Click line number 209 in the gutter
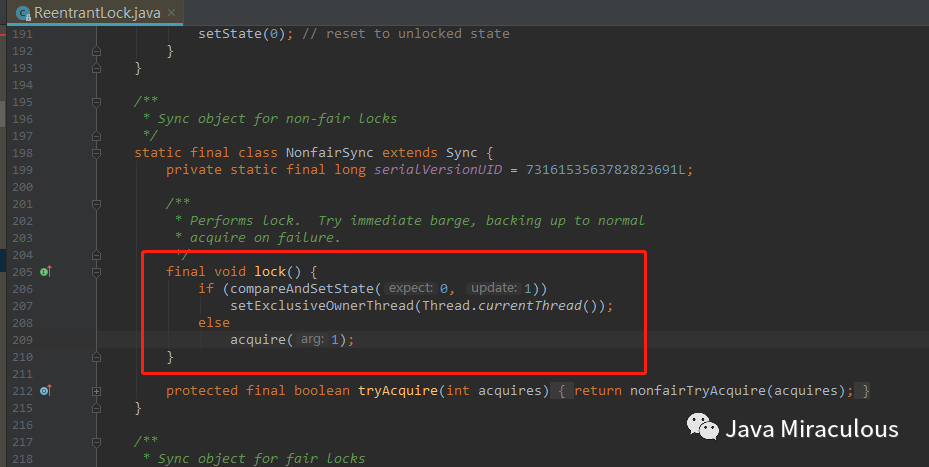Image resolution: width=929 pixels, height=467 pixels. click(x=23, y=340)
